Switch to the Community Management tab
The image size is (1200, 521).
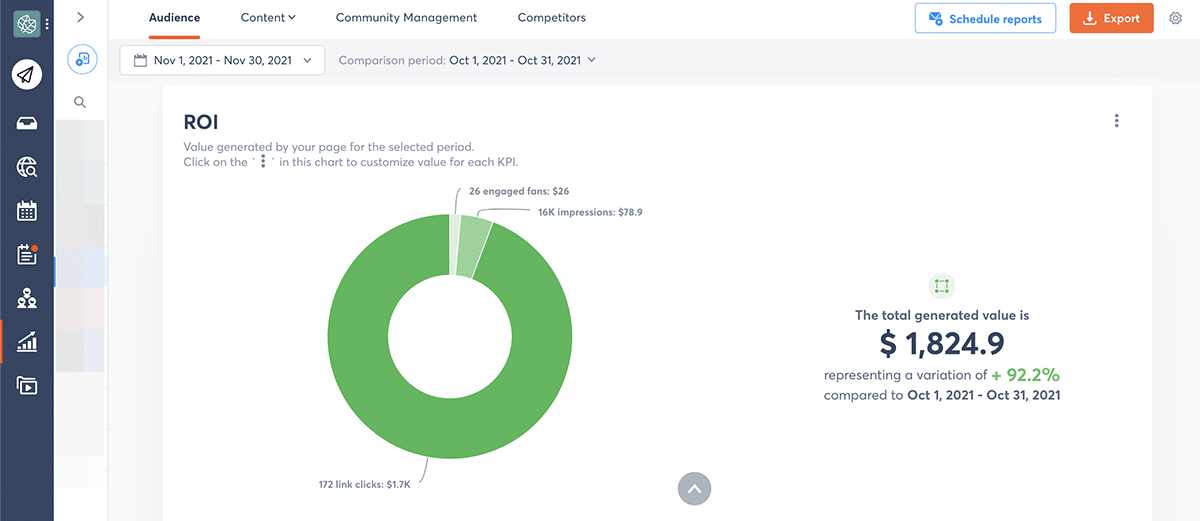pos(406,18)
